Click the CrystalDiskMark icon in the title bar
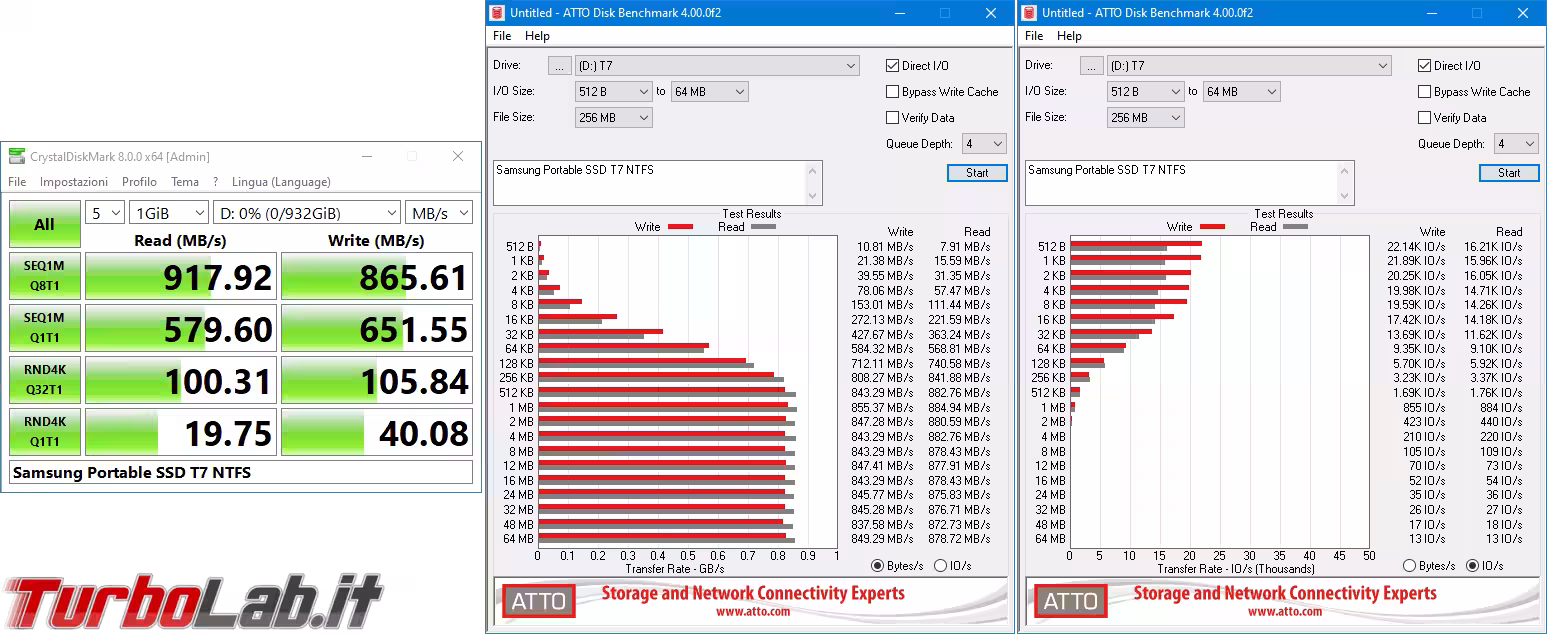The height and width of the screenshot is (634, 1548). pos(16,156)
